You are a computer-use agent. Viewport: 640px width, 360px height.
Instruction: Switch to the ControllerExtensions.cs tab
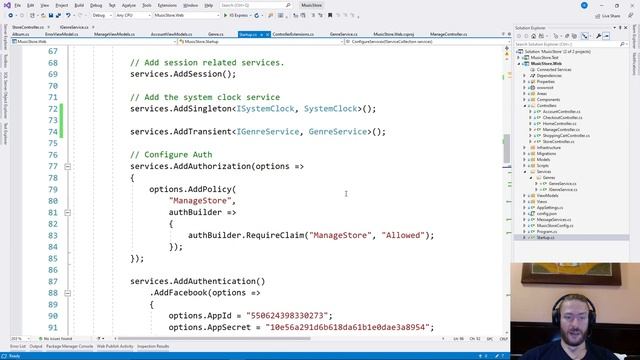tap(293, 34)
